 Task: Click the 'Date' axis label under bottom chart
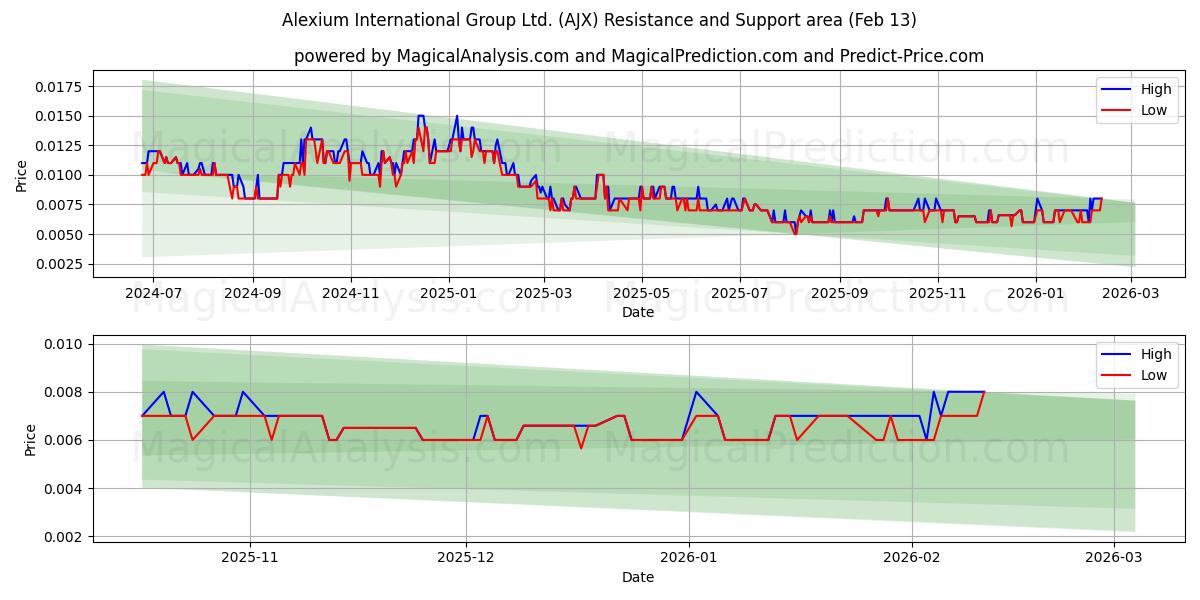pos(638,577)
